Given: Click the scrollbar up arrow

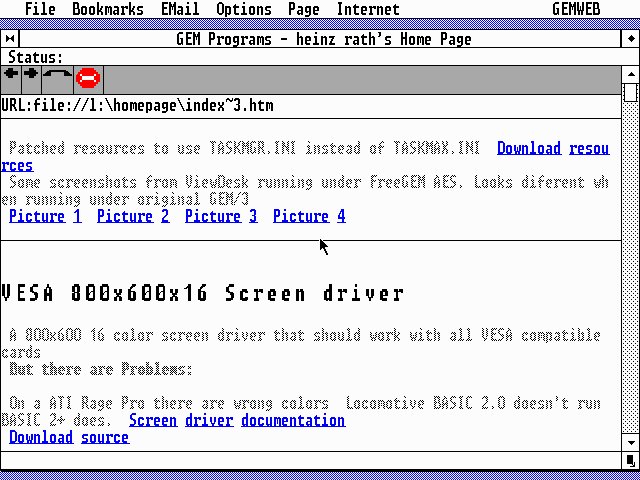Looking at the screenshot, I should pos(631,74).
